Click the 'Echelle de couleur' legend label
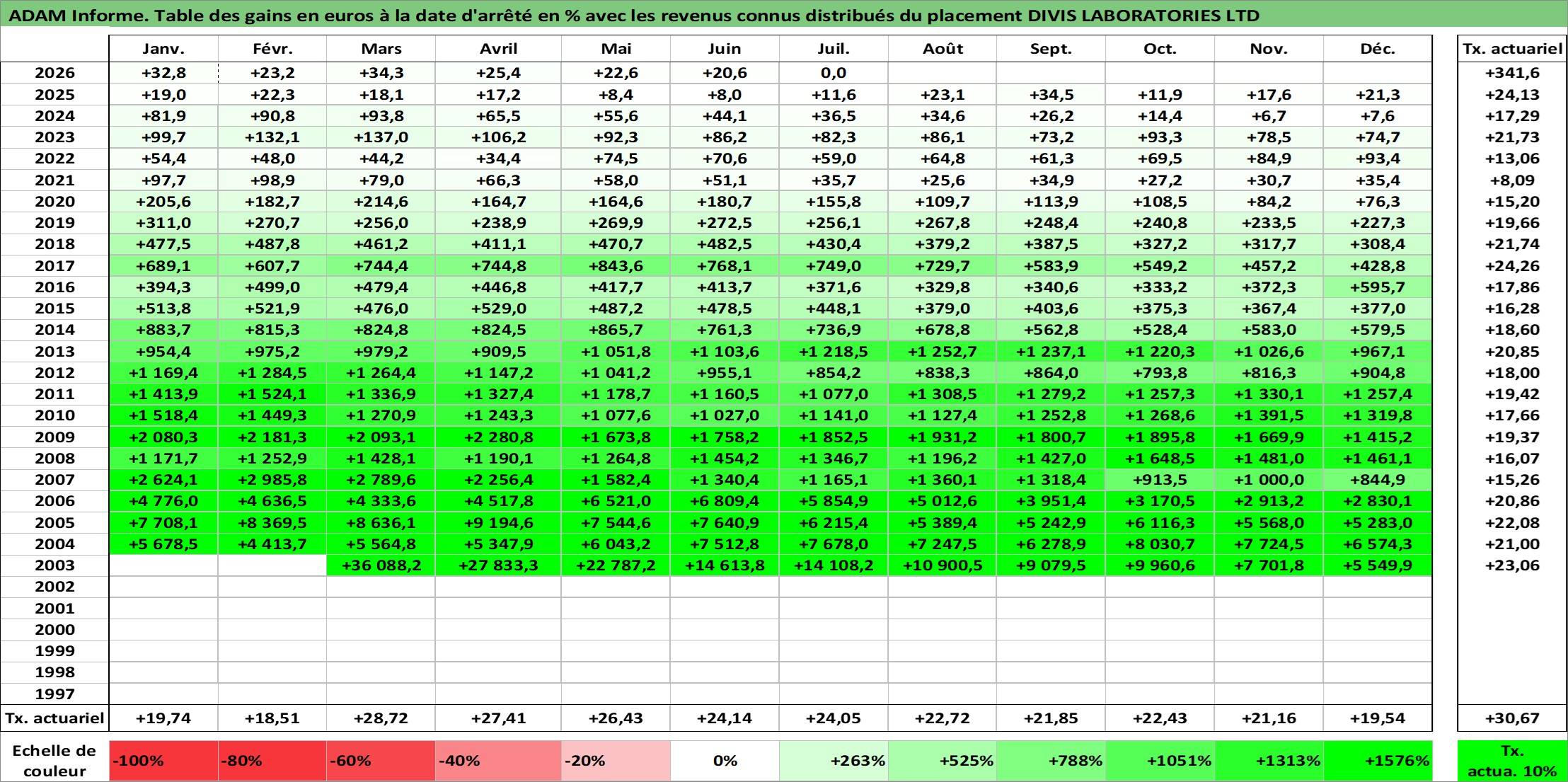Image resolution: width=1568 pixels, height=782 pixels. [54, 761]
